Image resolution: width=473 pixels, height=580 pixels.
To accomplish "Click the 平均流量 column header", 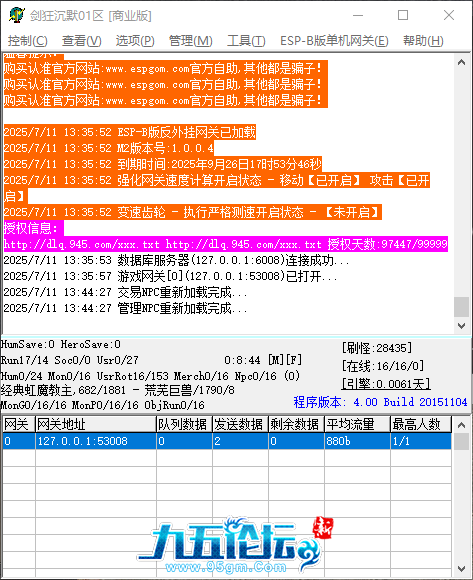I will pyautogui.click(x=357, y=424).
